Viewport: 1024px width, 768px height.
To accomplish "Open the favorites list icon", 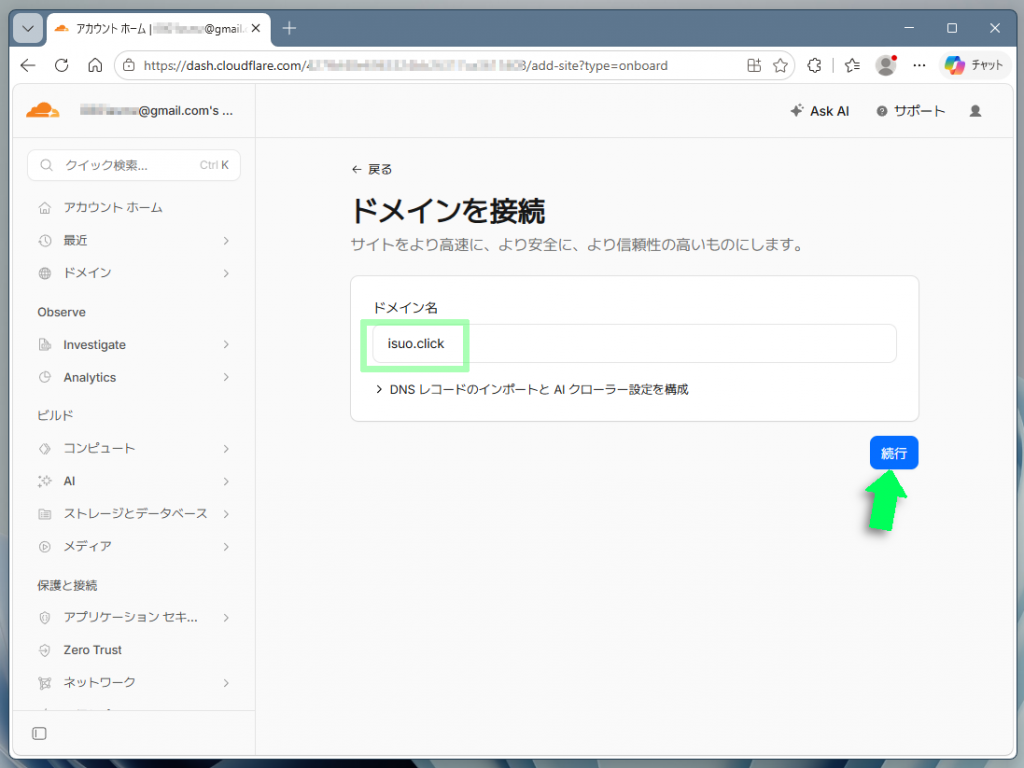I will coord(852,65).
